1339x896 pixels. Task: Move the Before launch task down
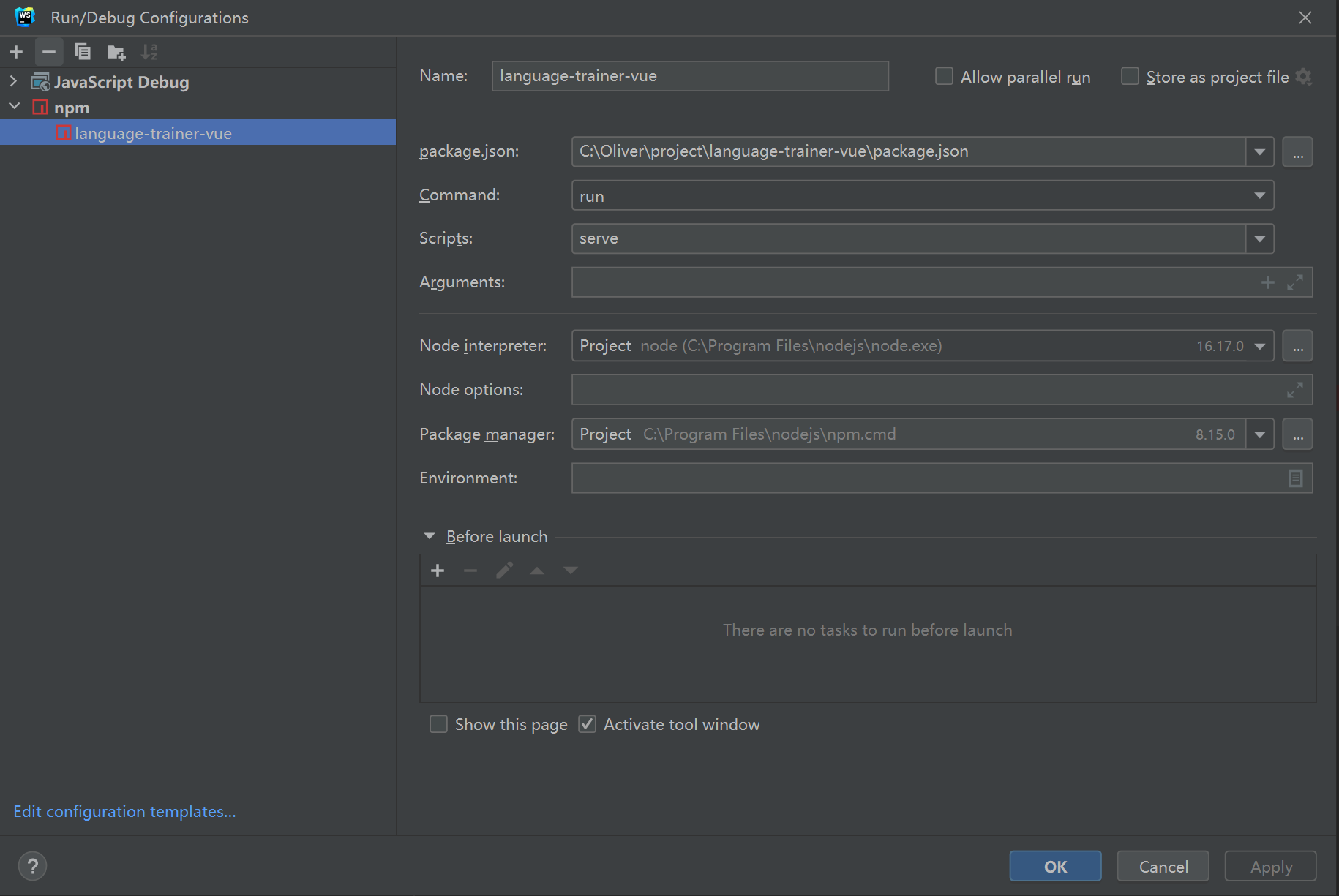[571, 571]
